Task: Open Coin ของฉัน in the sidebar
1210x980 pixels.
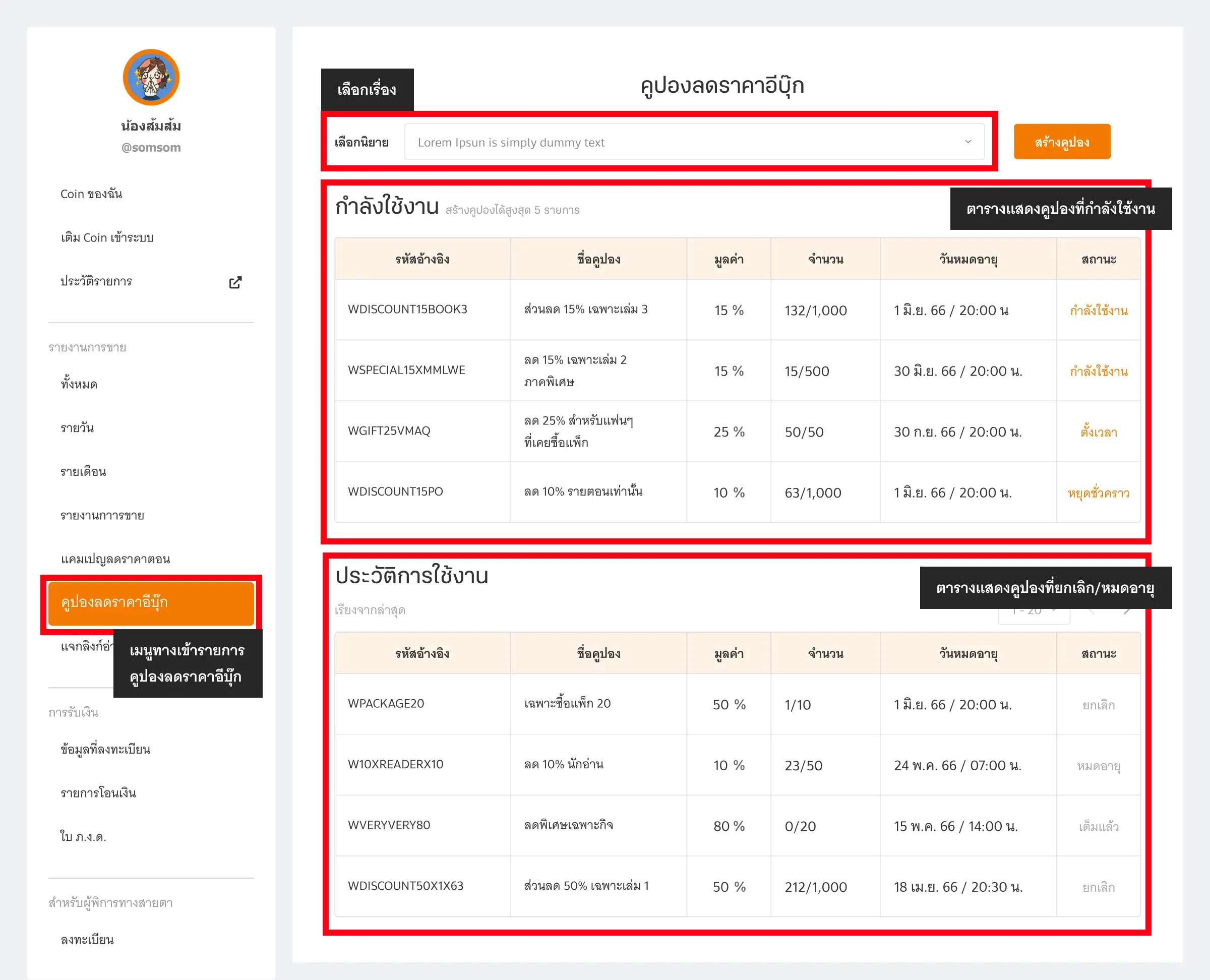Action: 91,194
